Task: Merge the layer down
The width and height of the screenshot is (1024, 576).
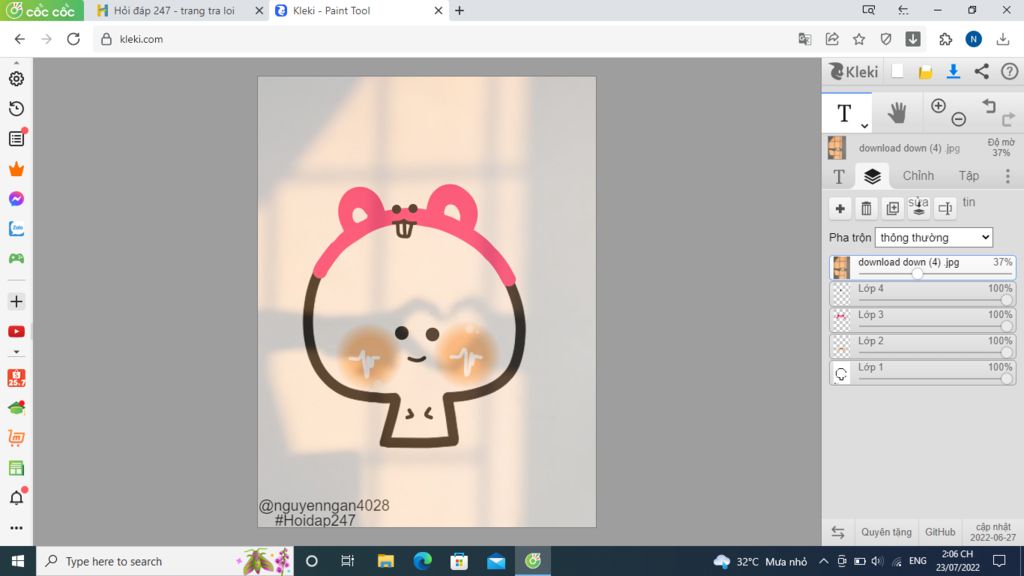Action: click(919, 208)
